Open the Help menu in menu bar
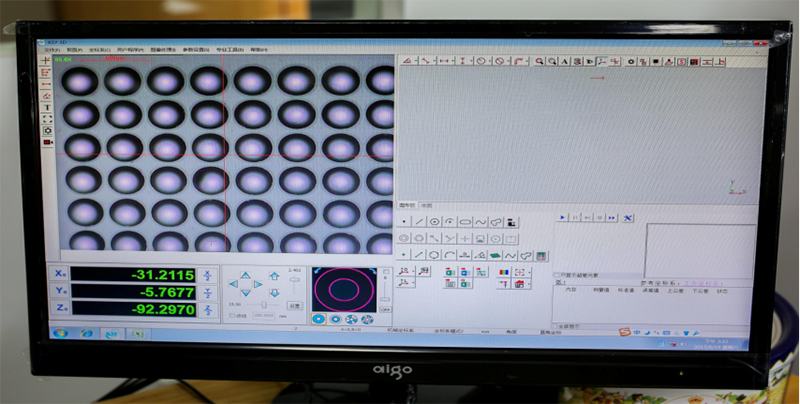Image resolution: width=800 pixels, height=404 pixels. pos(258,48)
